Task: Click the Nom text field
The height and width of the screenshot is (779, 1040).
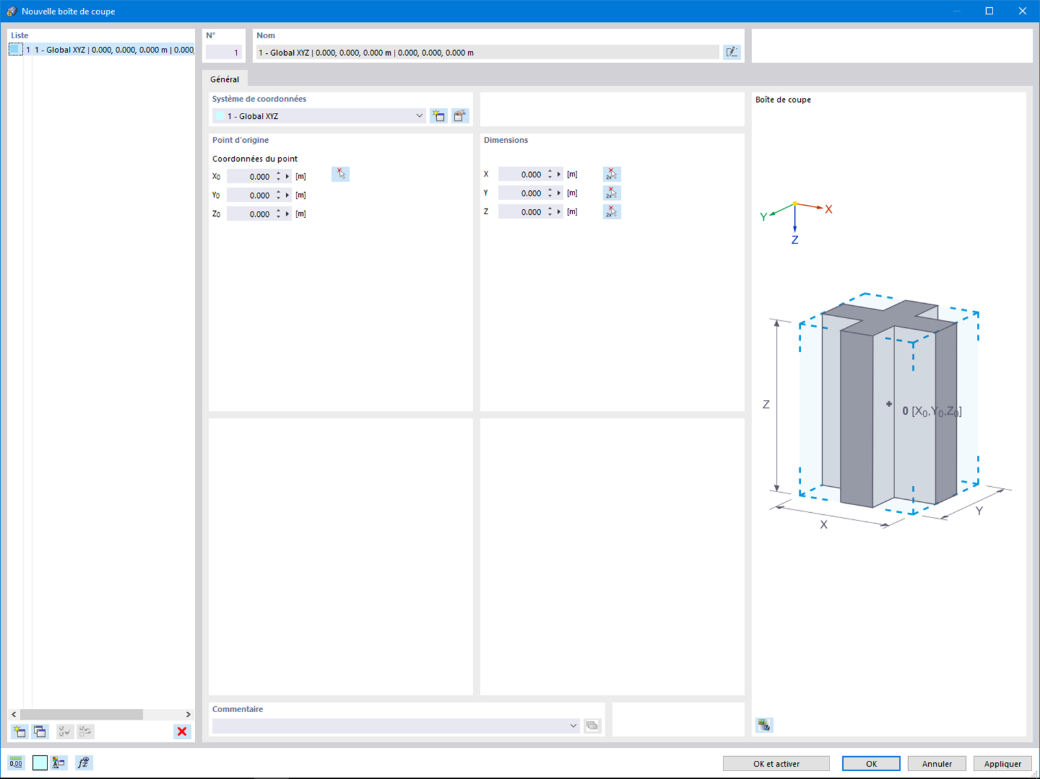Action: (x=488, y=52)
